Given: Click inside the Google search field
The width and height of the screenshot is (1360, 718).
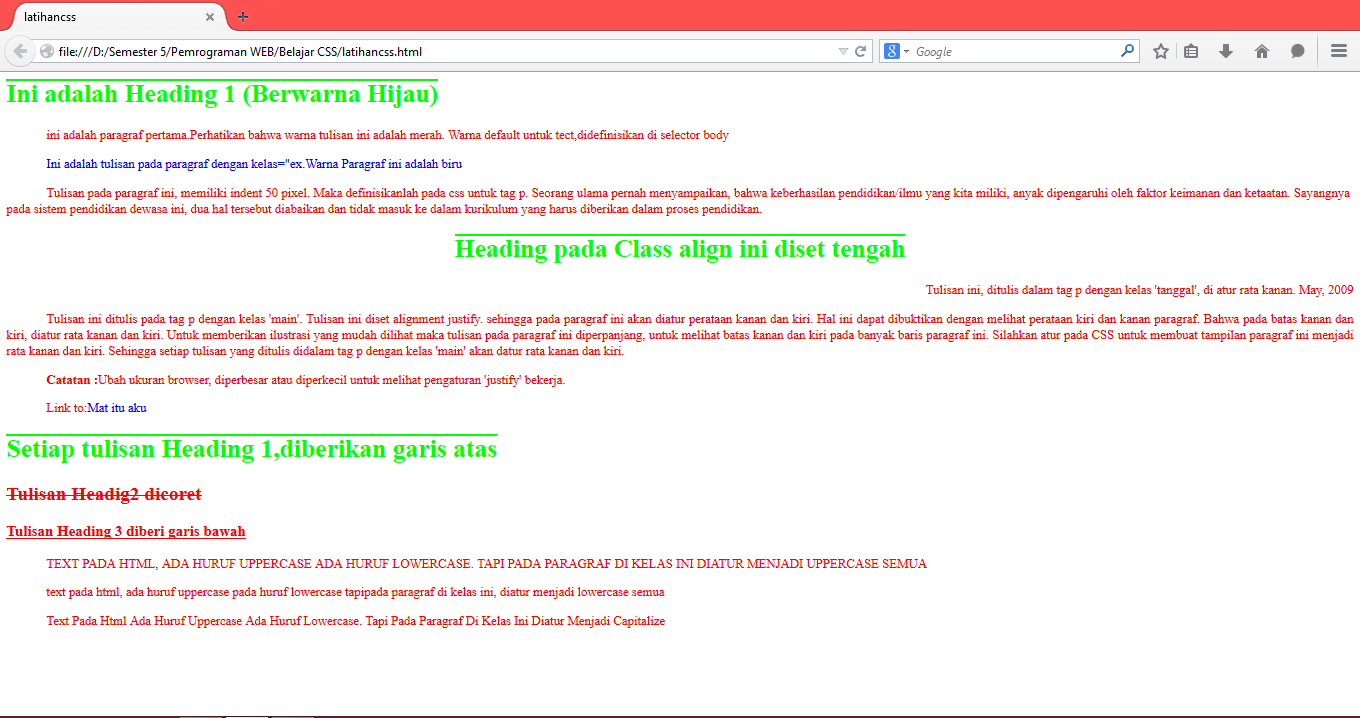Looking at the screenshot, I should coord(1000,50).
